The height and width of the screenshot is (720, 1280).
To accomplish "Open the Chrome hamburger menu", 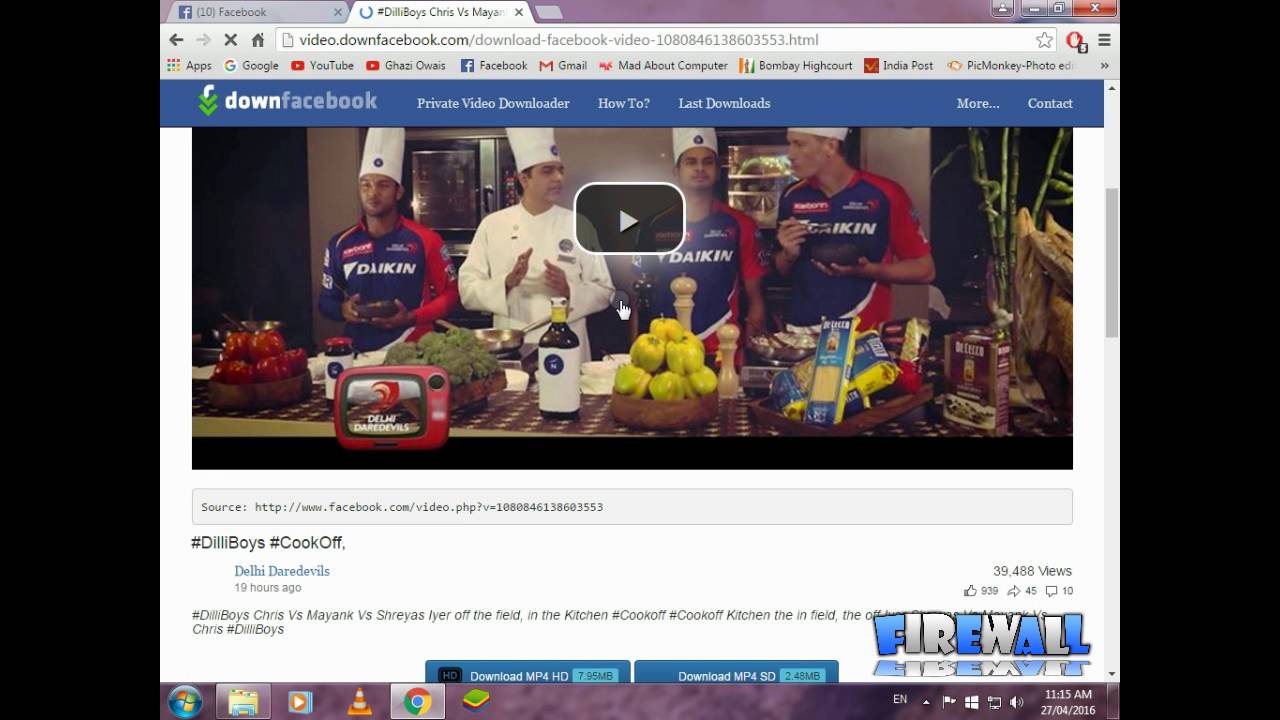I will coord(1104,40).
